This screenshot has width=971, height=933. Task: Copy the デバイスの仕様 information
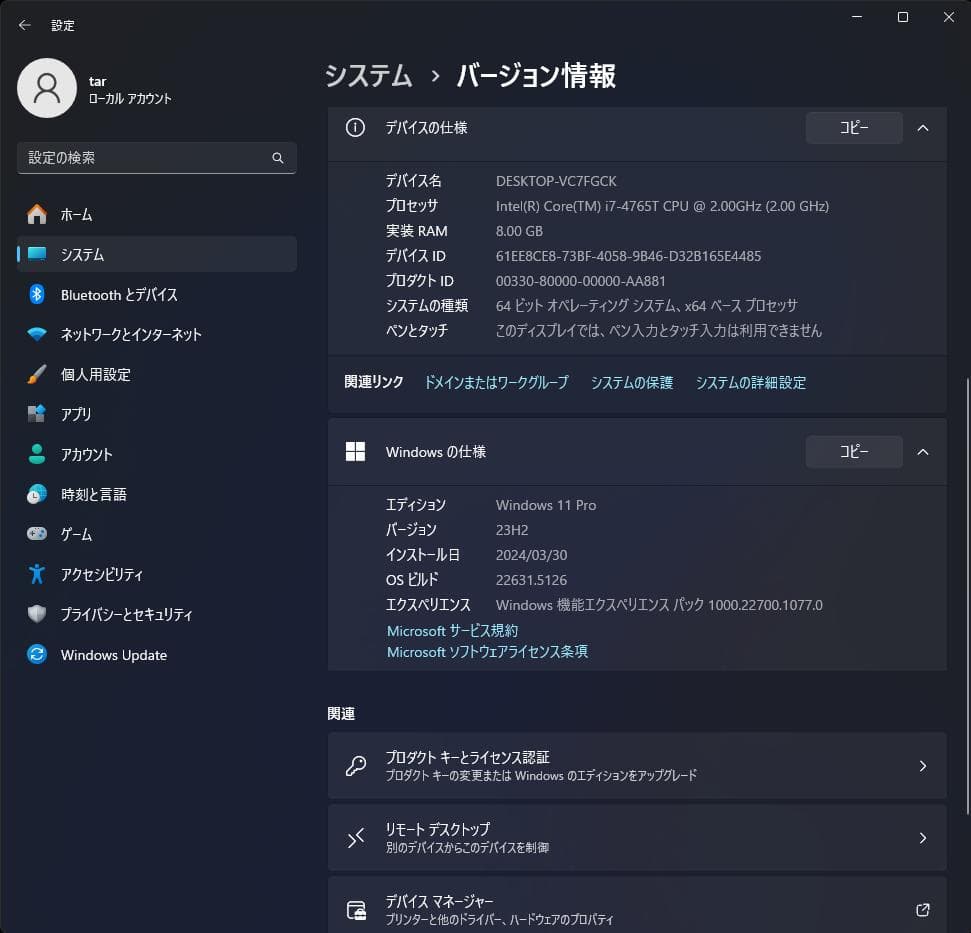(853, 127)
